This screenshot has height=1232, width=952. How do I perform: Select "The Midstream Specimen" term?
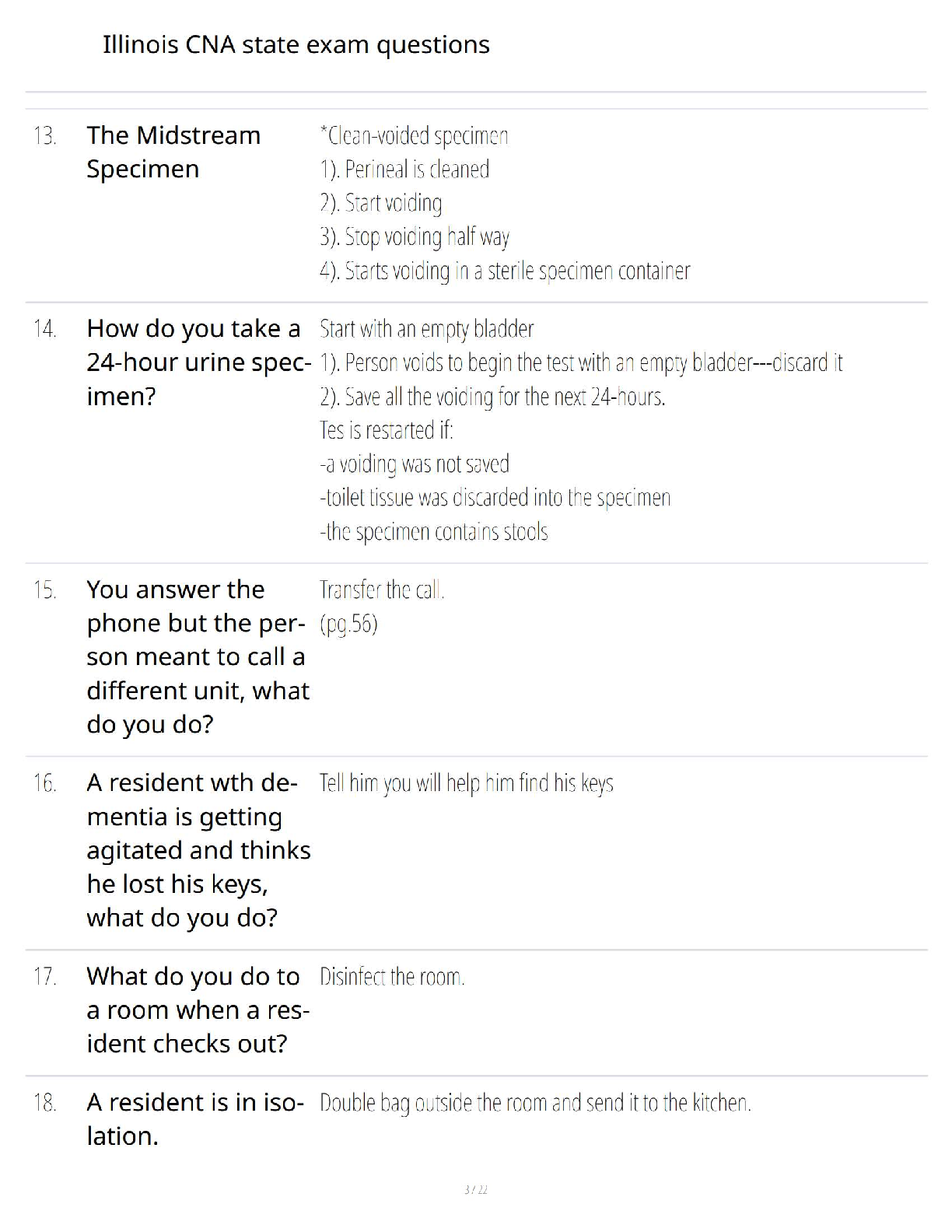pos(173,152)
